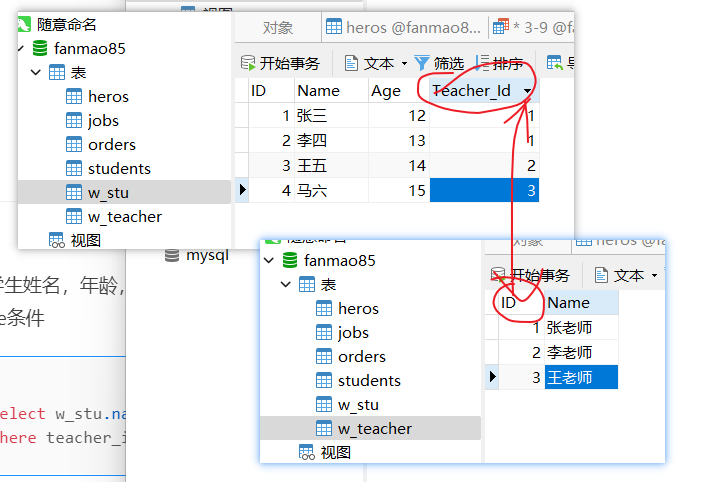Switch to the heros @fanmao8... tab

(x=403, y=28)
